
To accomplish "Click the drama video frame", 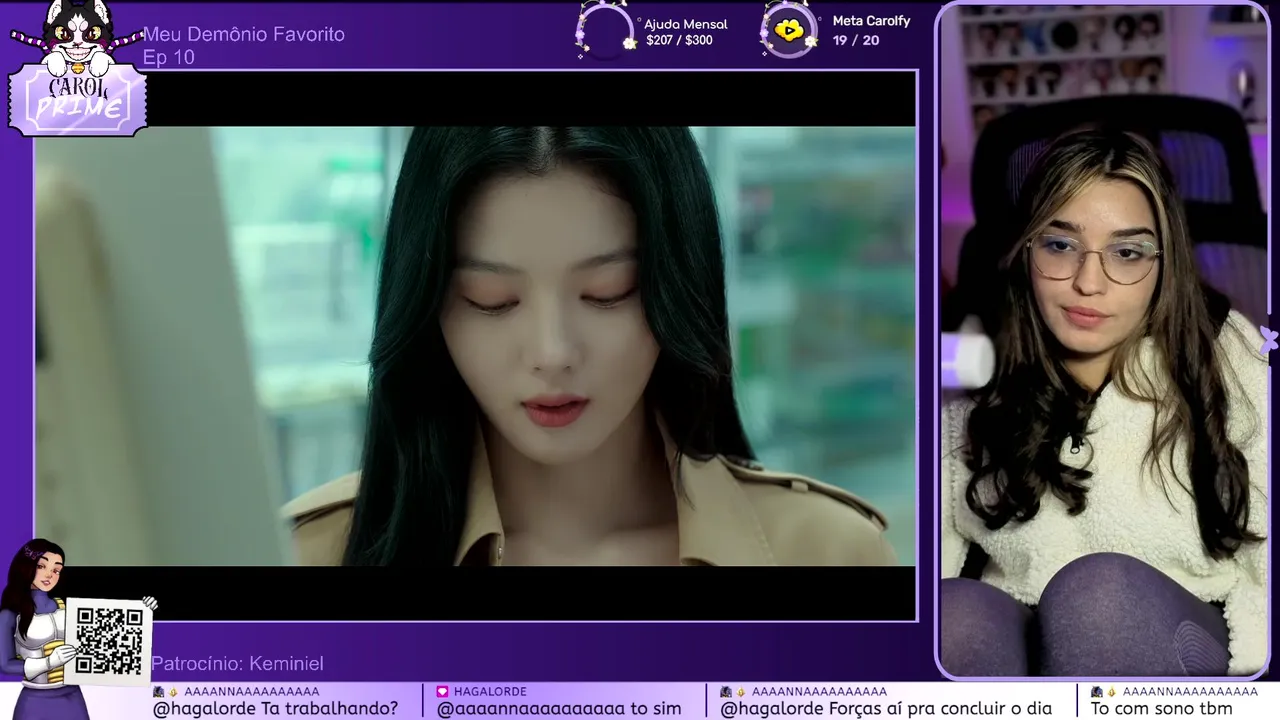I will 476,345.
